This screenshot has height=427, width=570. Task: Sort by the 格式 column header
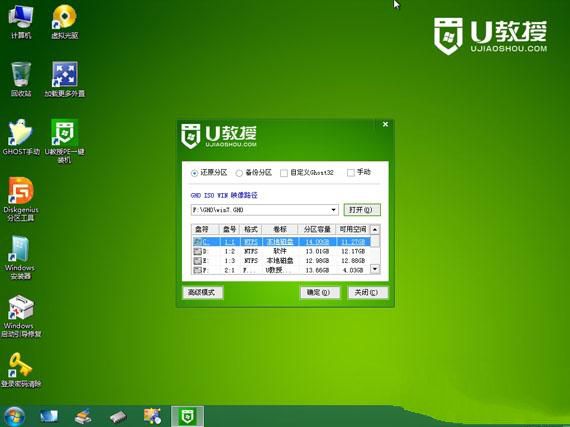tap(251, 229)
